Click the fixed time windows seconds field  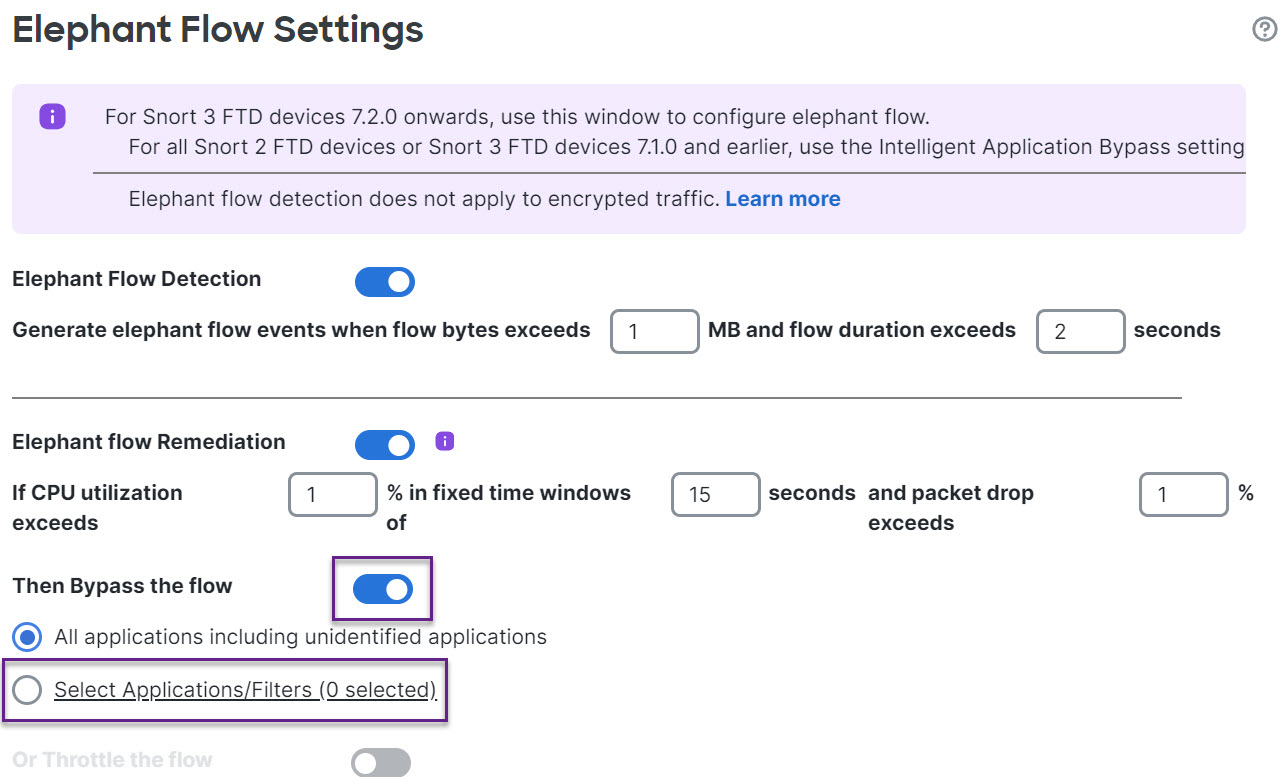(x=715, y=494)
